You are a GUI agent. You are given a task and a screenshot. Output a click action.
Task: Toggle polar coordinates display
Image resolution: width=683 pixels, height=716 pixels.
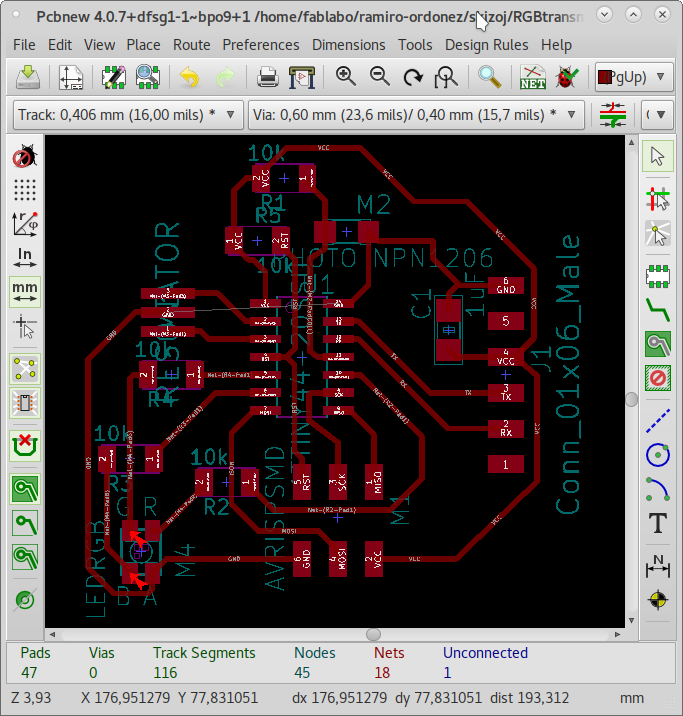click(25, 224)
